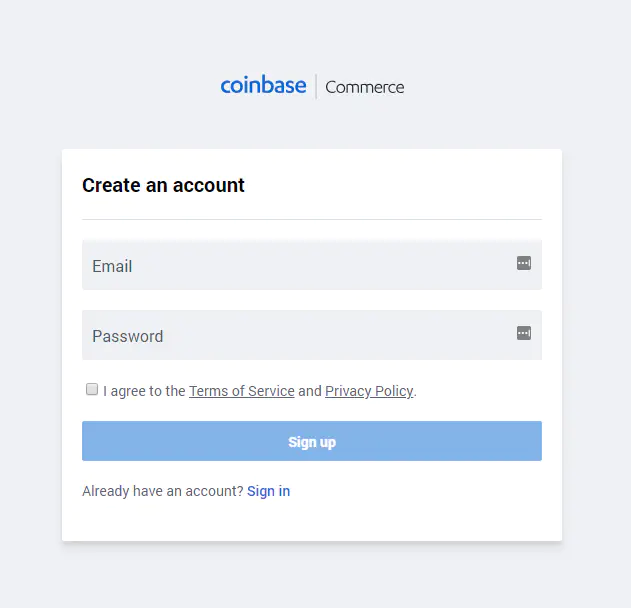Click the vertical separator in the logo
The image size is (631, 608).
coord(316,87)
